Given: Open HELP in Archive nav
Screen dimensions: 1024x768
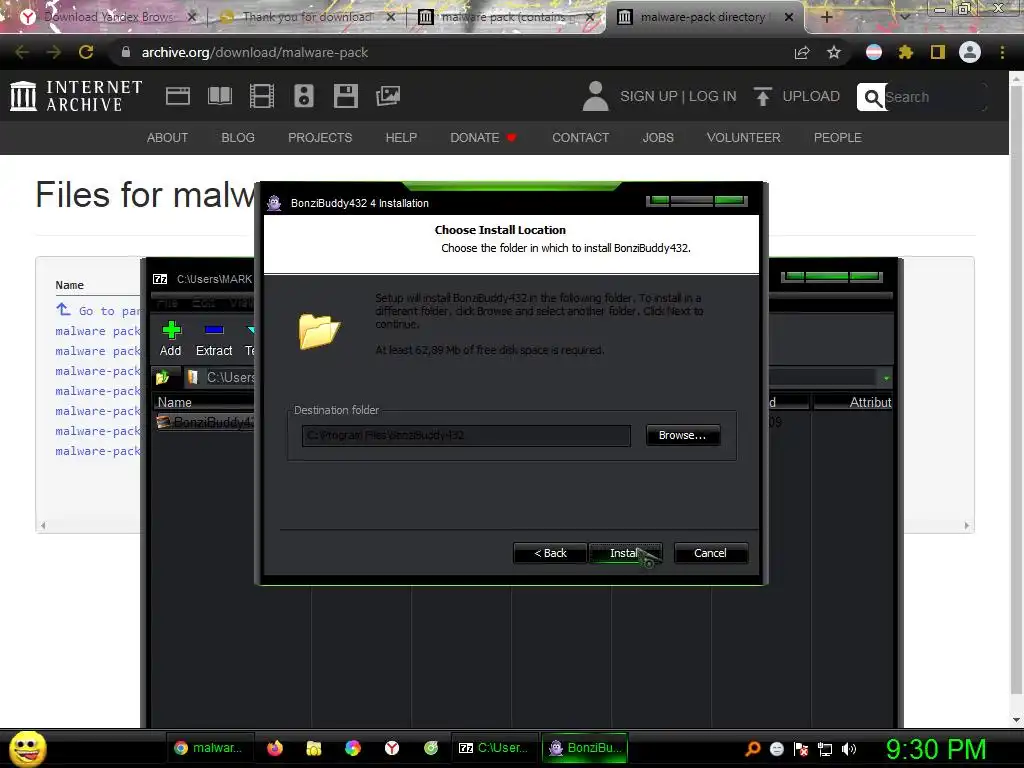Looking at the screenshot, I should [401, 138].
